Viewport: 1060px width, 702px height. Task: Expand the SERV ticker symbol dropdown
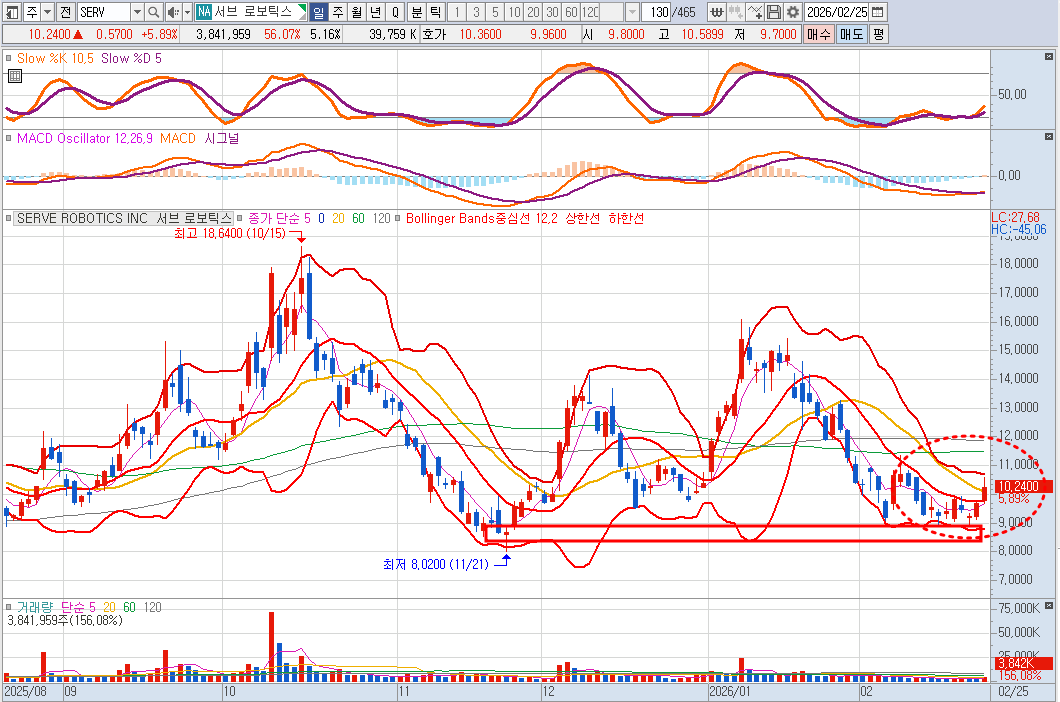[136, 12]
